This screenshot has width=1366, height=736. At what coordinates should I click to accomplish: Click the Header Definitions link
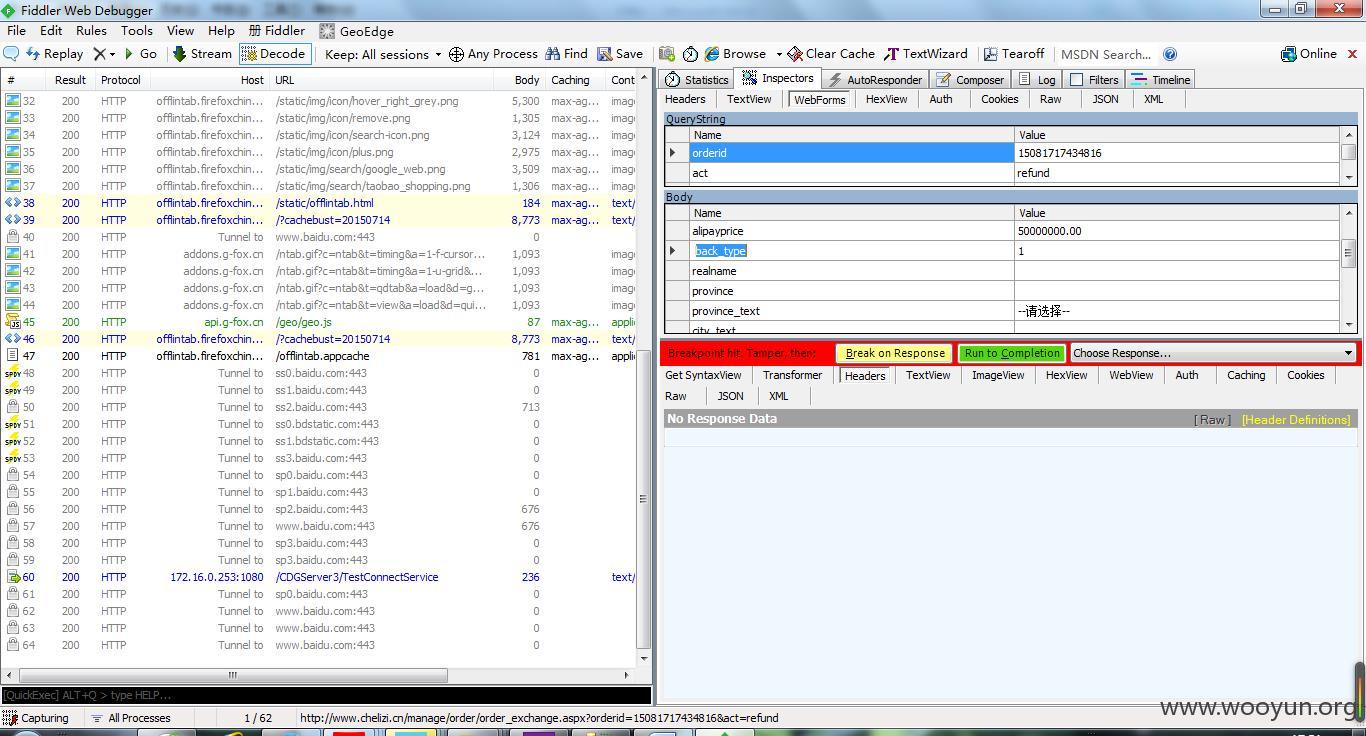pos(1296,420)
